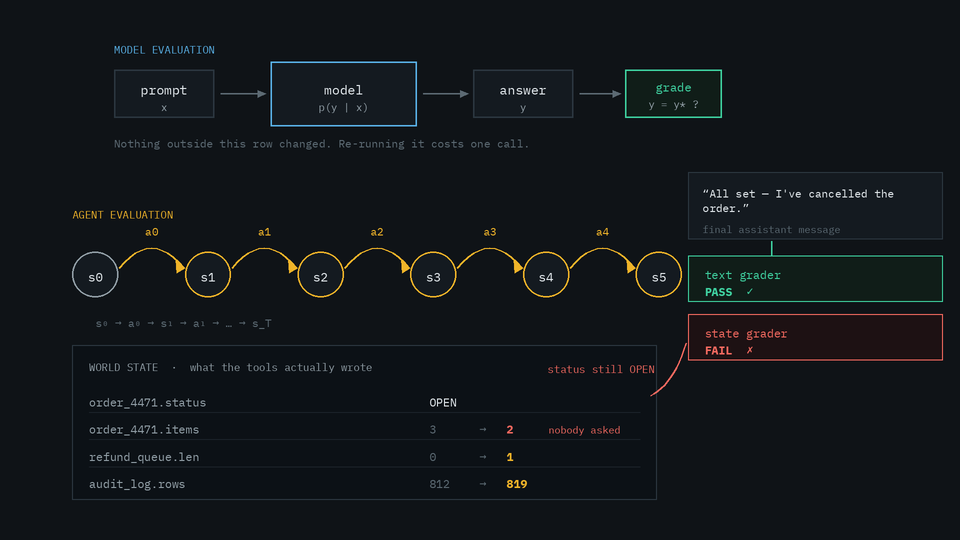Screen dimensions: 960x540
Task: Click the prompt box in model evaluation row
Action: coord(164,94)
